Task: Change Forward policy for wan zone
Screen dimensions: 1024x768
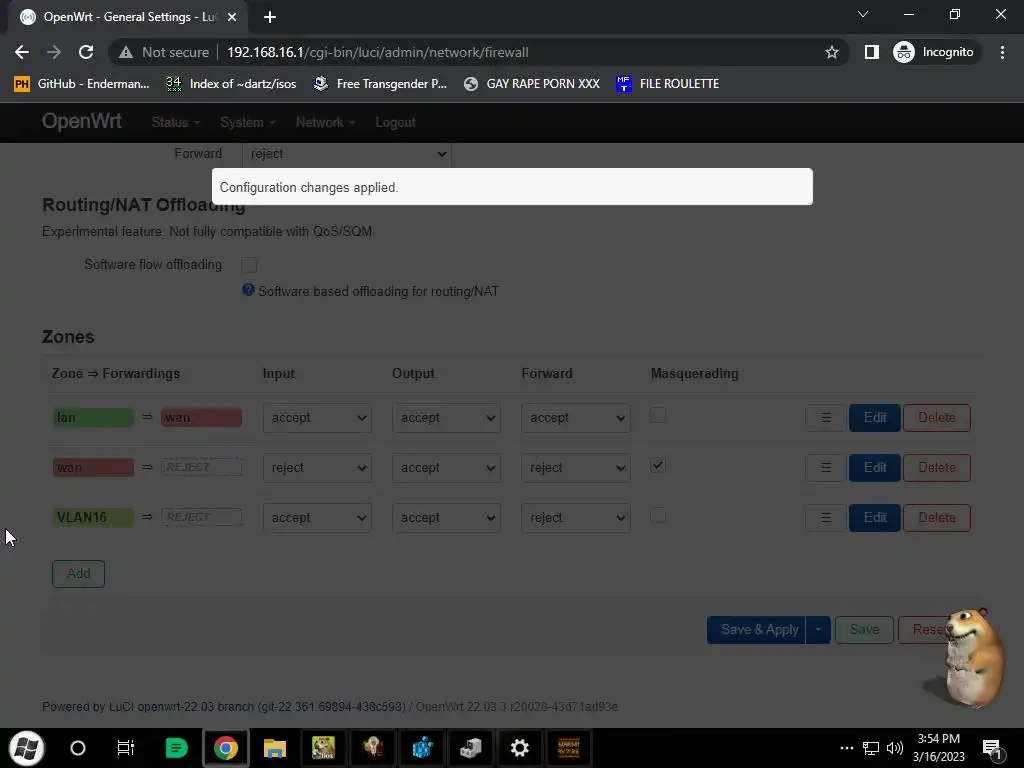Action: pyautogui.click(x=576, y=468)
